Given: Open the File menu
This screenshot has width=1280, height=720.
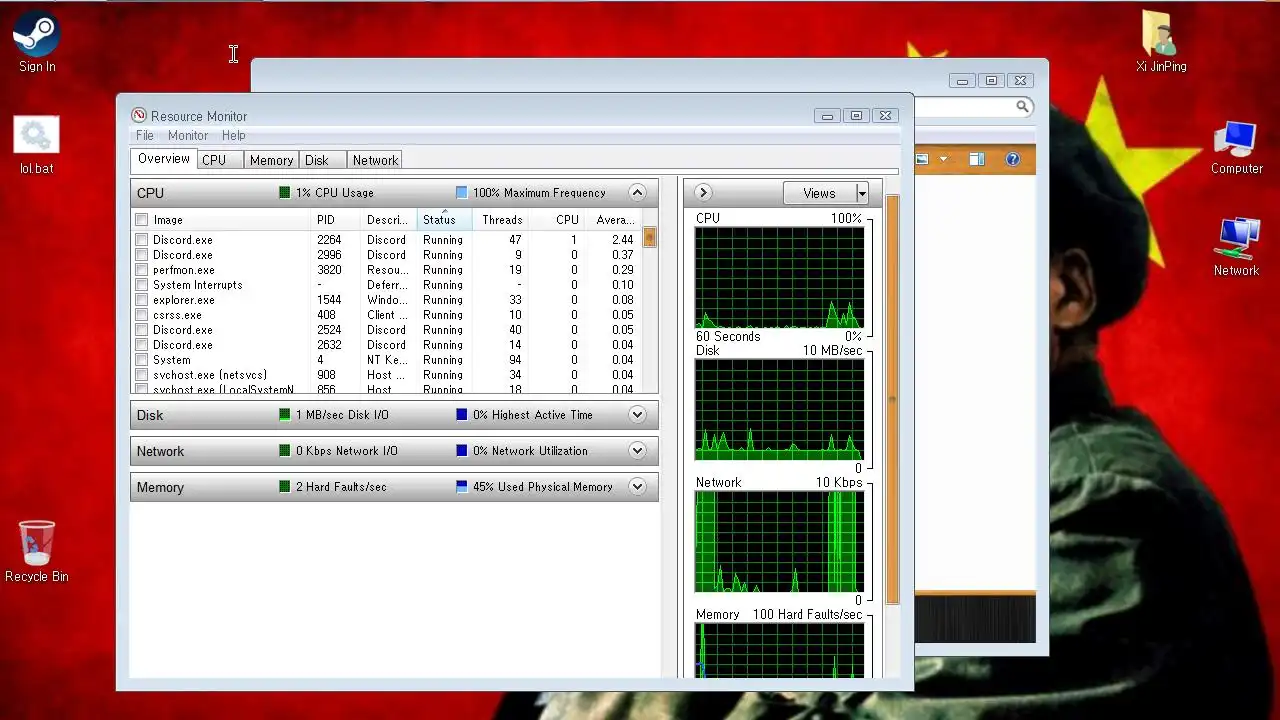Looking at the screenshot, I should (x=145, y=135).
